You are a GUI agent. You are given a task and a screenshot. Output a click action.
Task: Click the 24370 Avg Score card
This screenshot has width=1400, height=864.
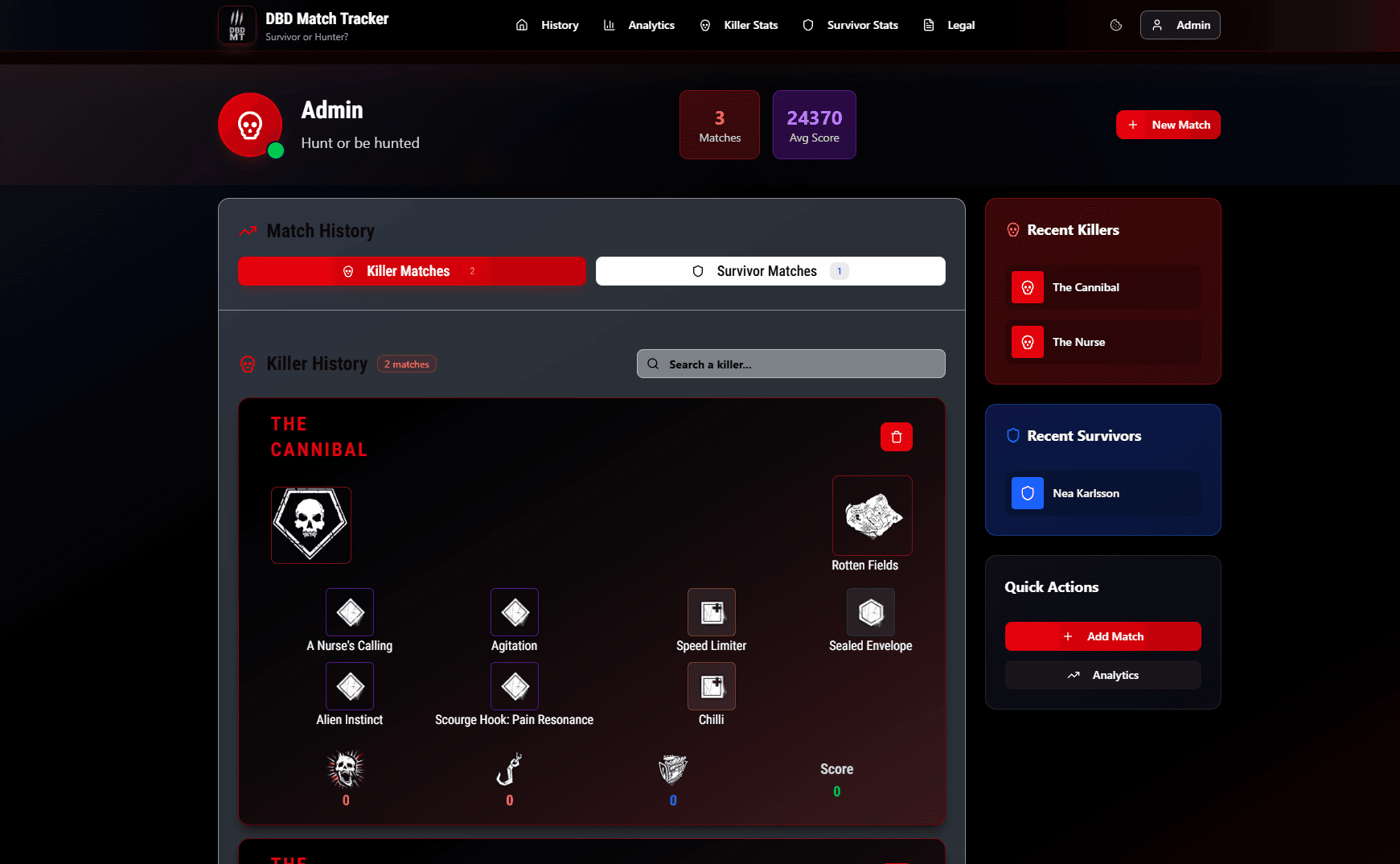pyautogui.click(x=815, y=125)
